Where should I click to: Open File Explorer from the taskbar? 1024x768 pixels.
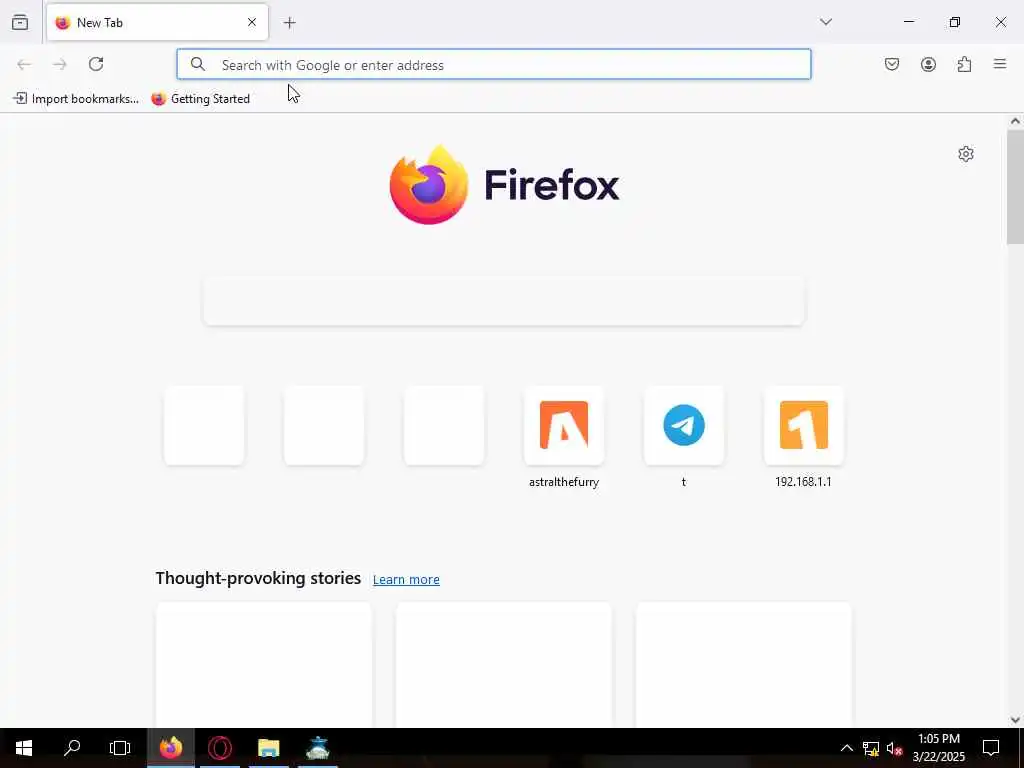(x=268, y=748)
